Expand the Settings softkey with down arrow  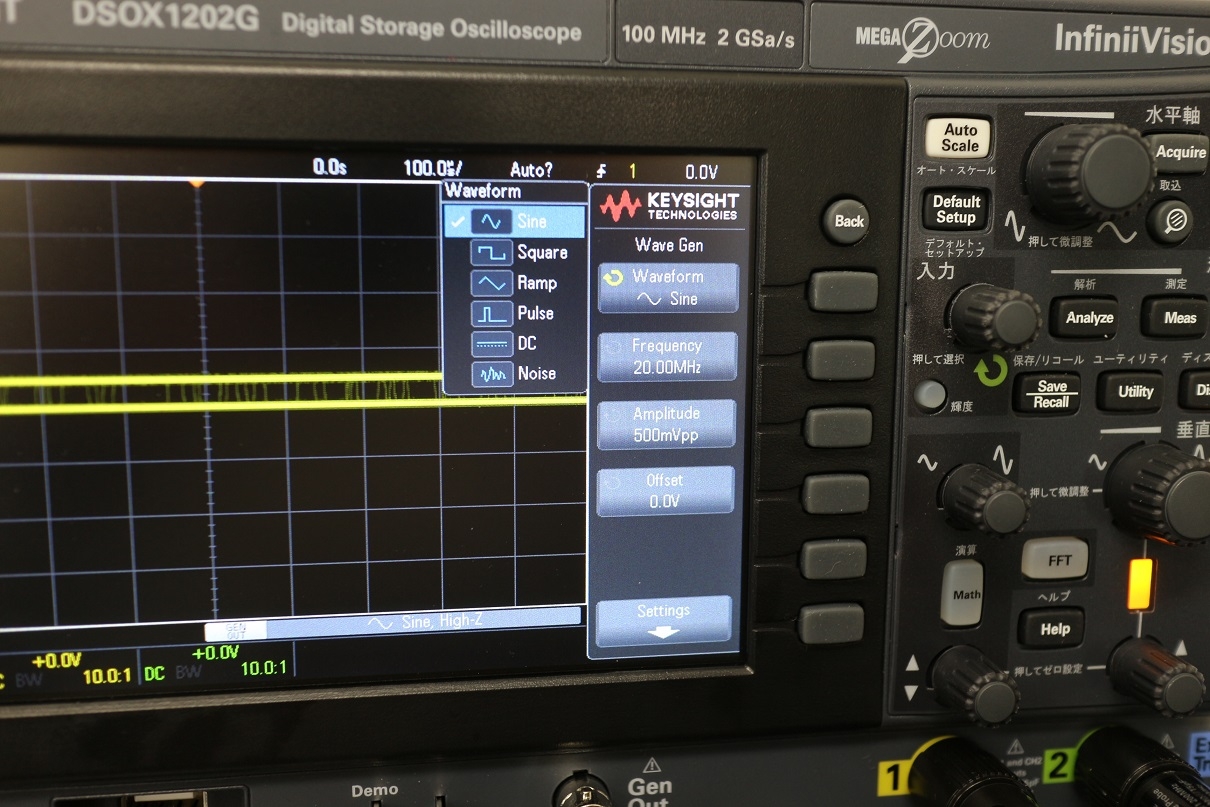pyautogui.click(x=664, y=621)
